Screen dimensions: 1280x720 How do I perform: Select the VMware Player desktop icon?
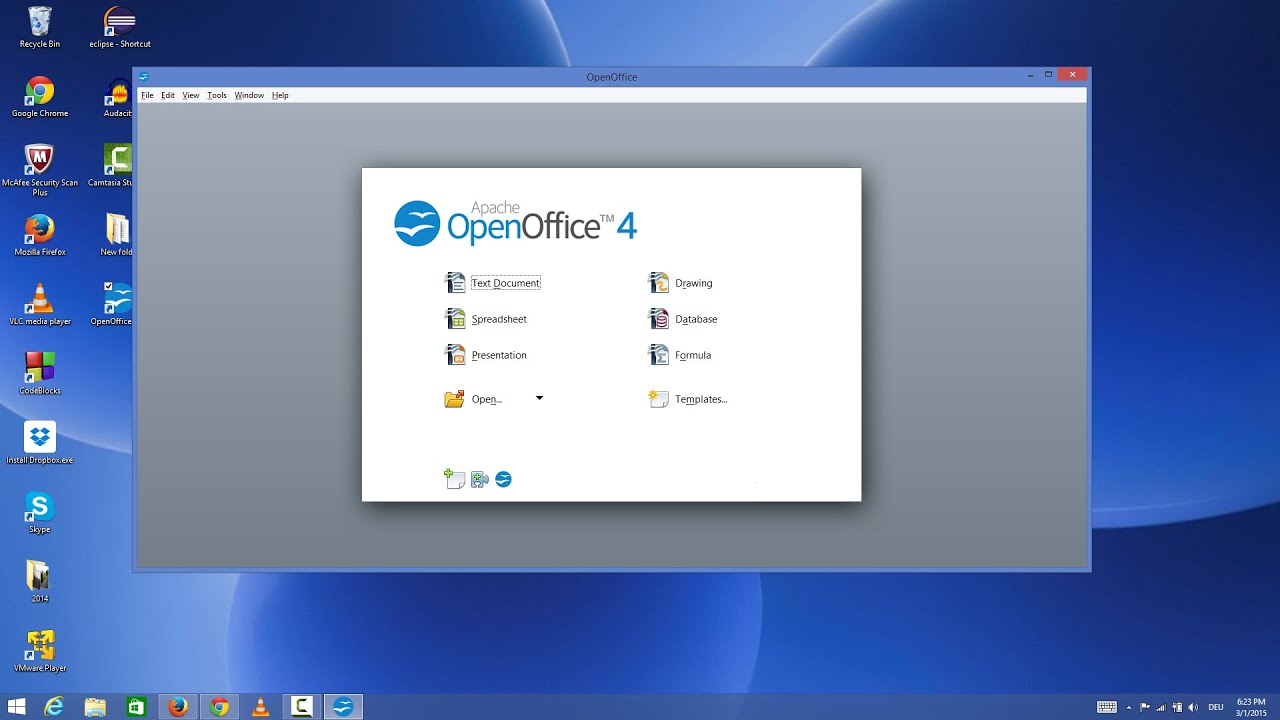pyautogui.click(x=40, y=651)
